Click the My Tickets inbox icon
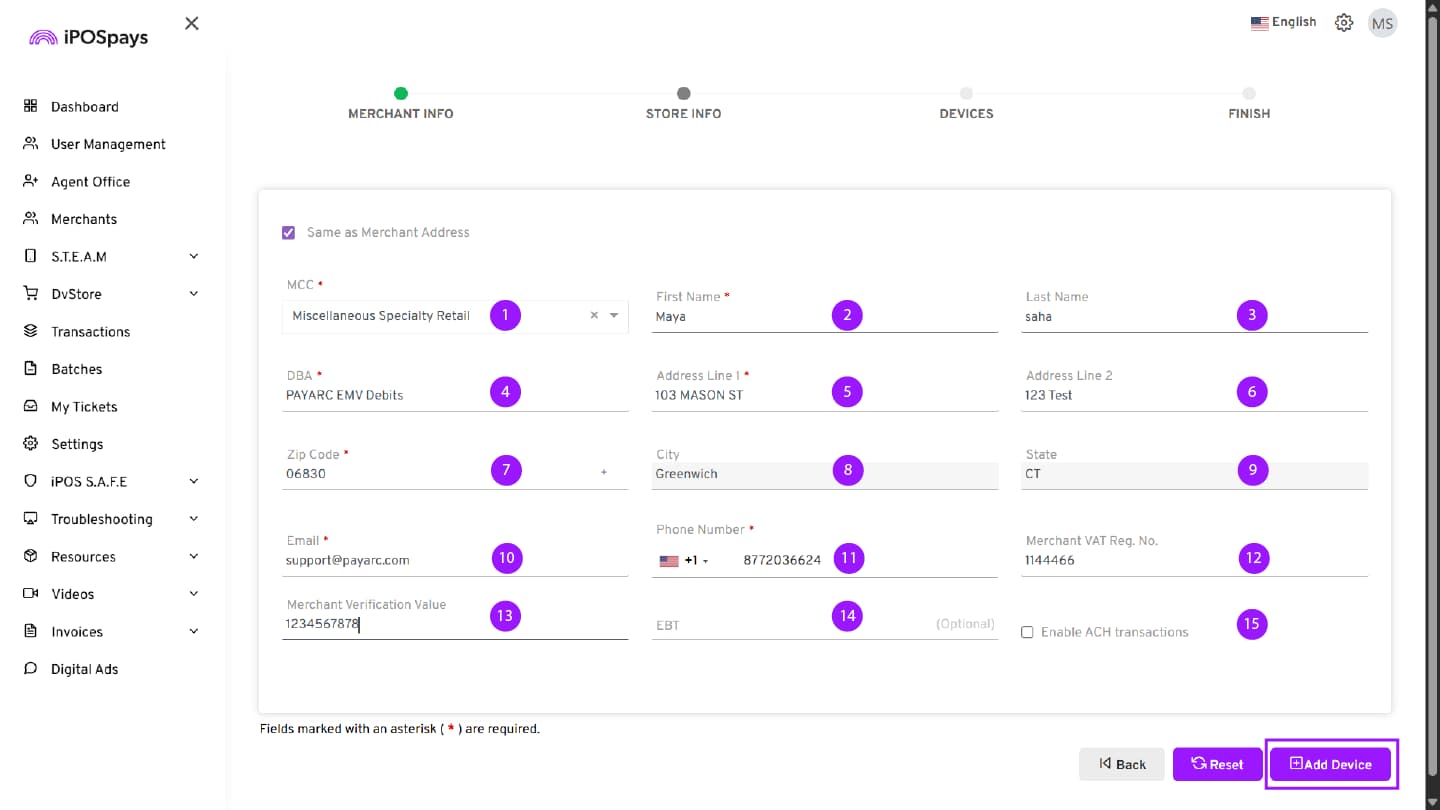This screenshot has height=810, width=1440. tap(30, 406)
